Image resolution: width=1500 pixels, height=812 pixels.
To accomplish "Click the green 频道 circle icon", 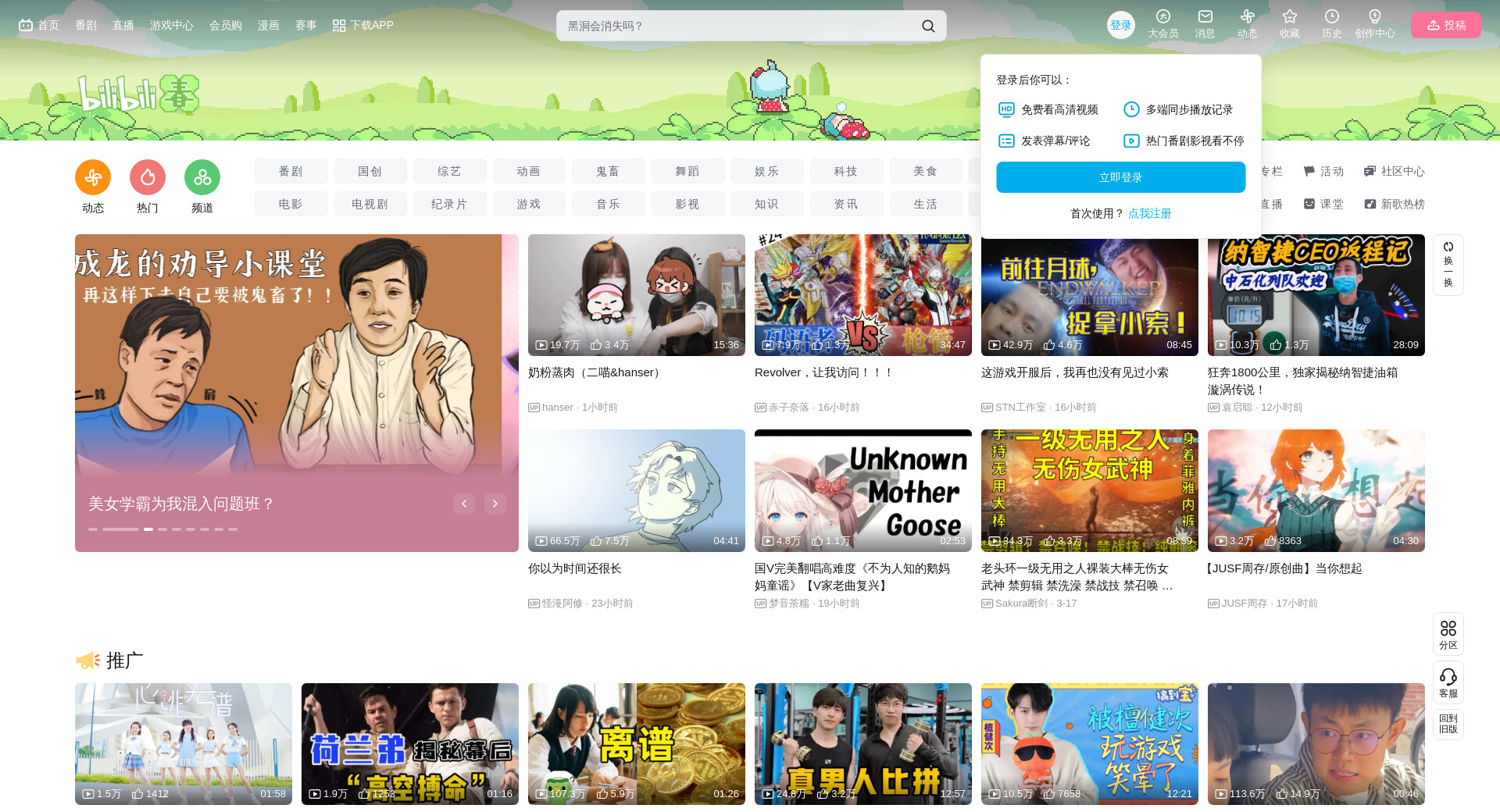I will 202,178.
